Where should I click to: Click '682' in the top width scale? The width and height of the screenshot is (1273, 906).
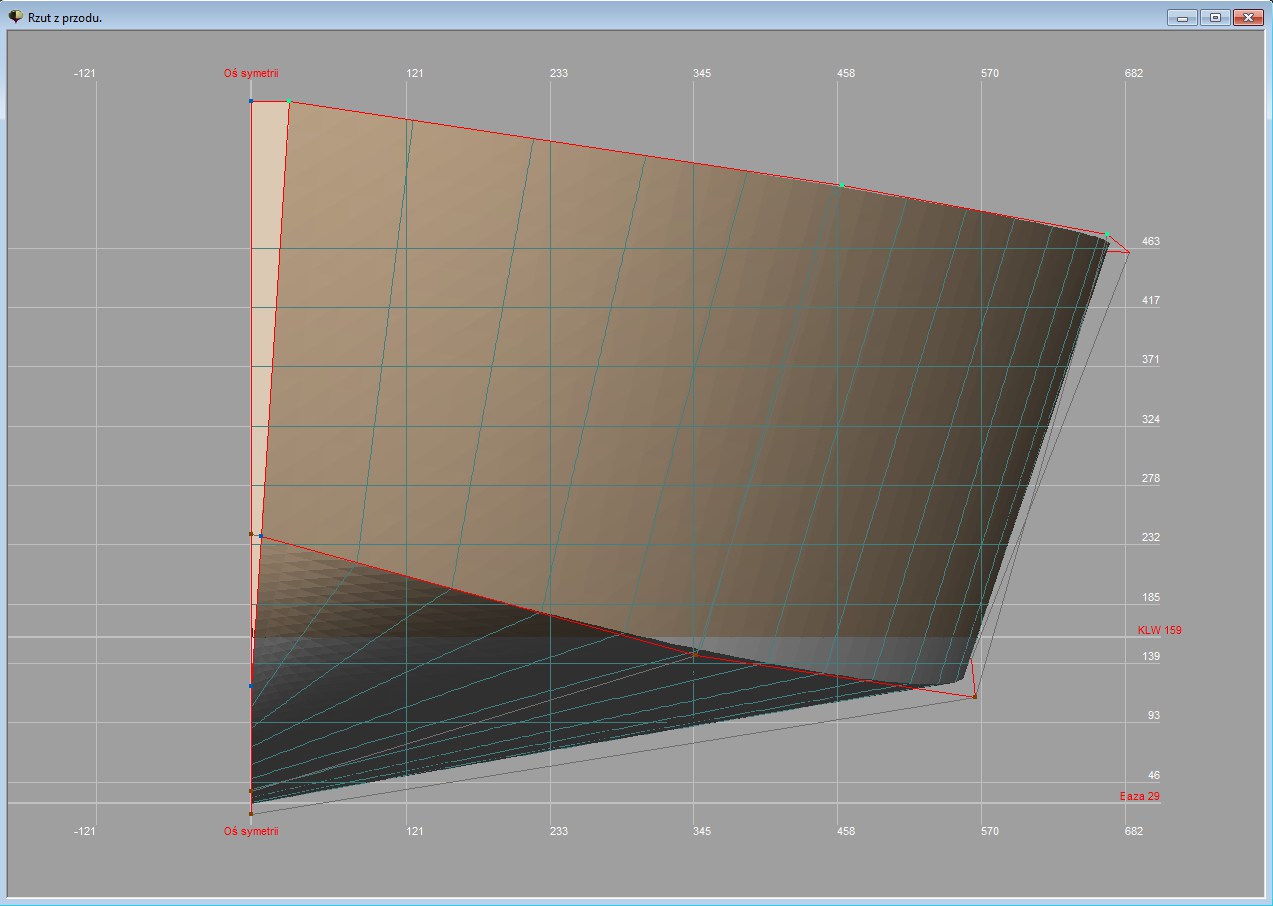(1133, 73)
